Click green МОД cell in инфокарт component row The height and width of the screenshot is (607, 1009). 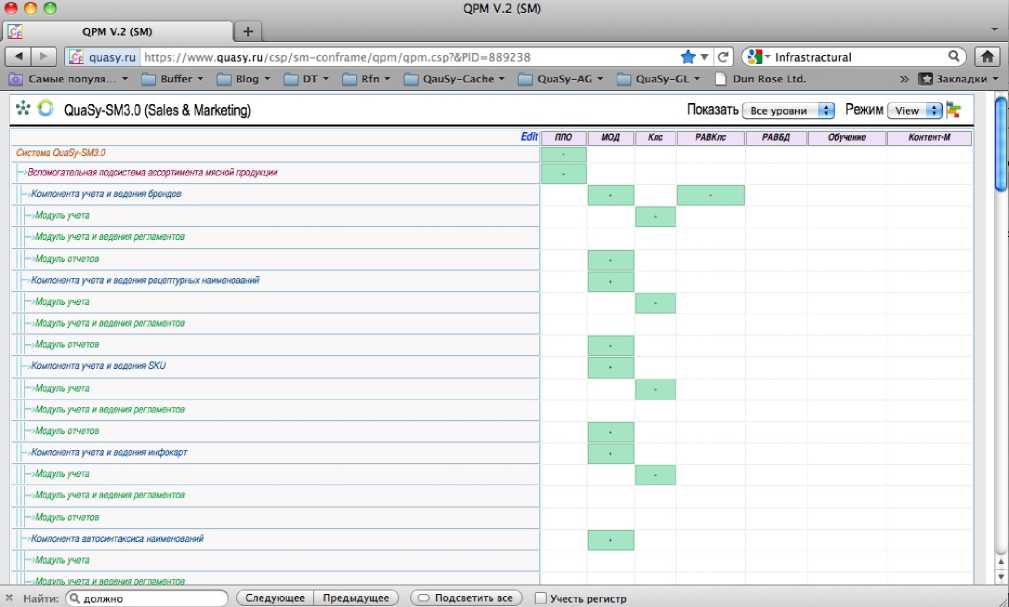click(x=611, y=454)
